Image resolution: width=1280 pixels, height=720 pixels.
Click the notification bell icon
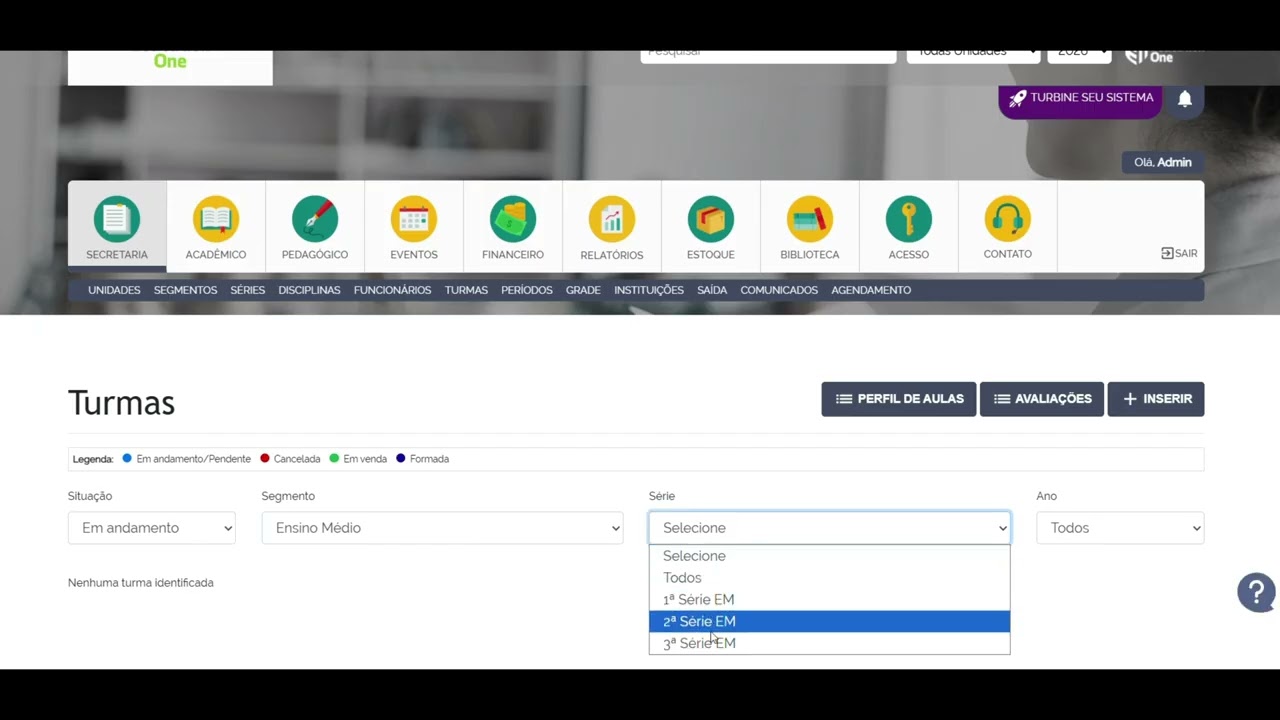pos(1185,99)
